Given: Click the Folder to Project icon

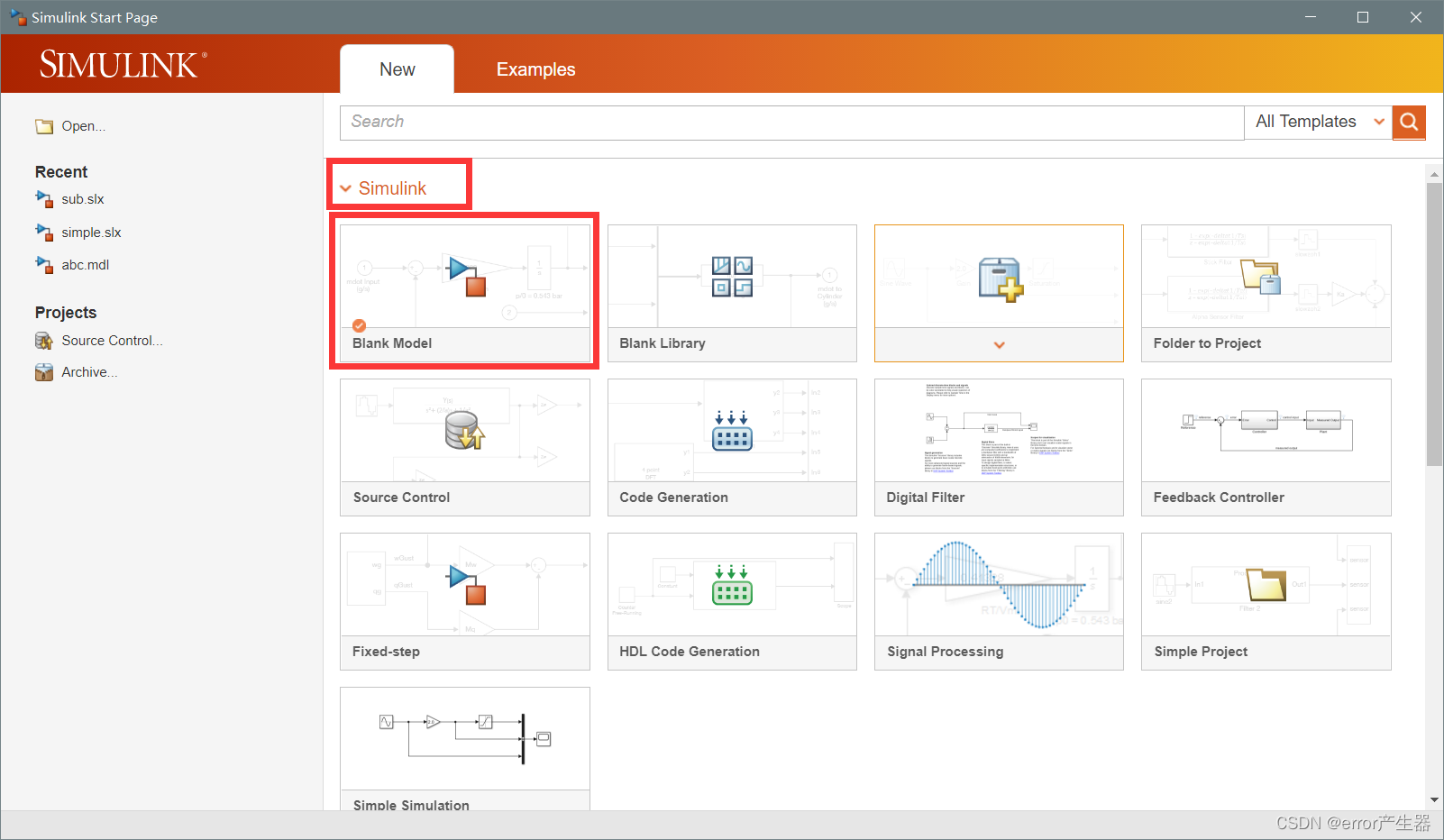Looking at the screenshot, I should 1261,277.
